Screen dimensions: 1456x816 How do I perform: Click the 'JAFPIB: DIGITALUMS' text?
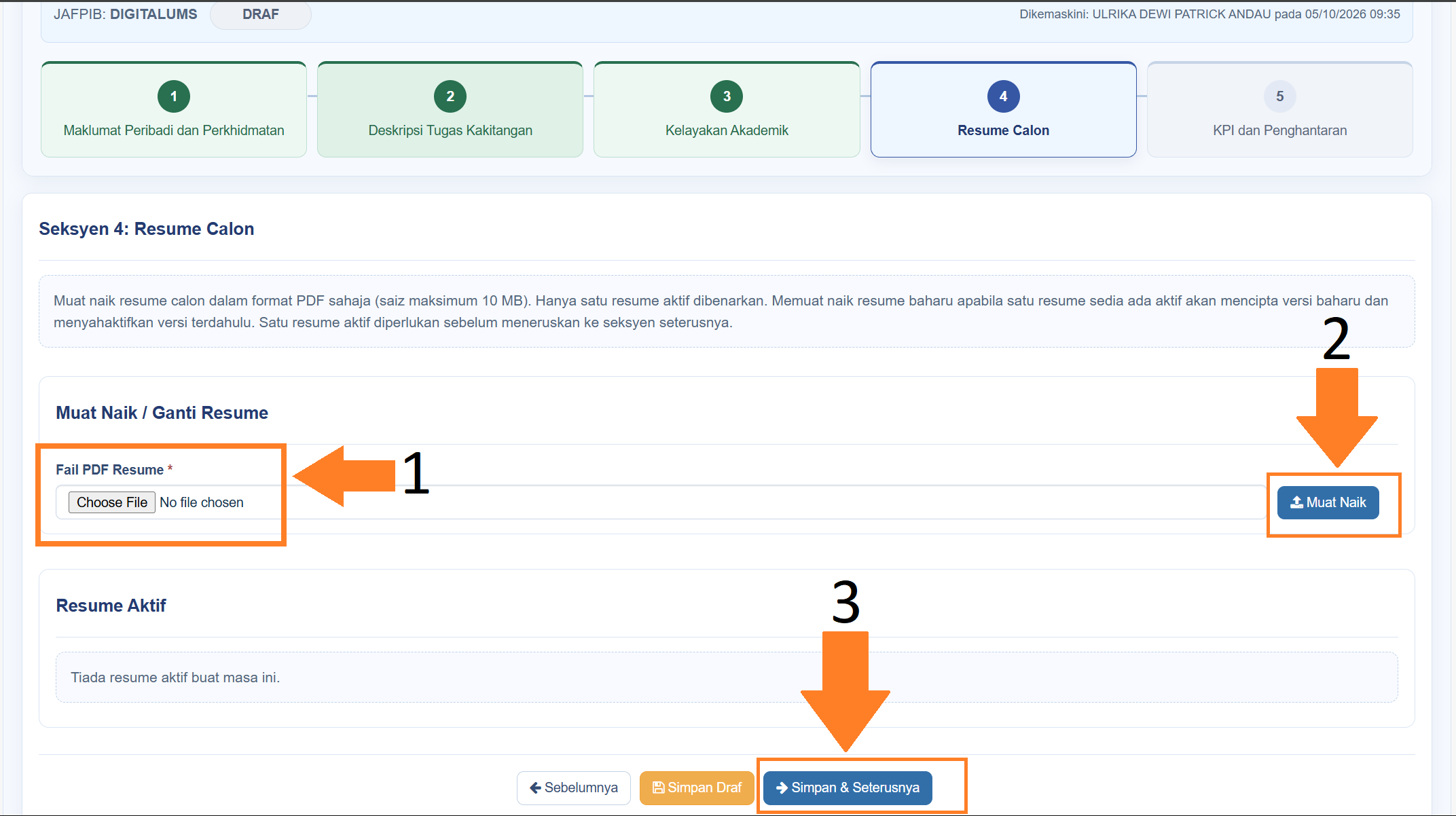tap(126, 14)
